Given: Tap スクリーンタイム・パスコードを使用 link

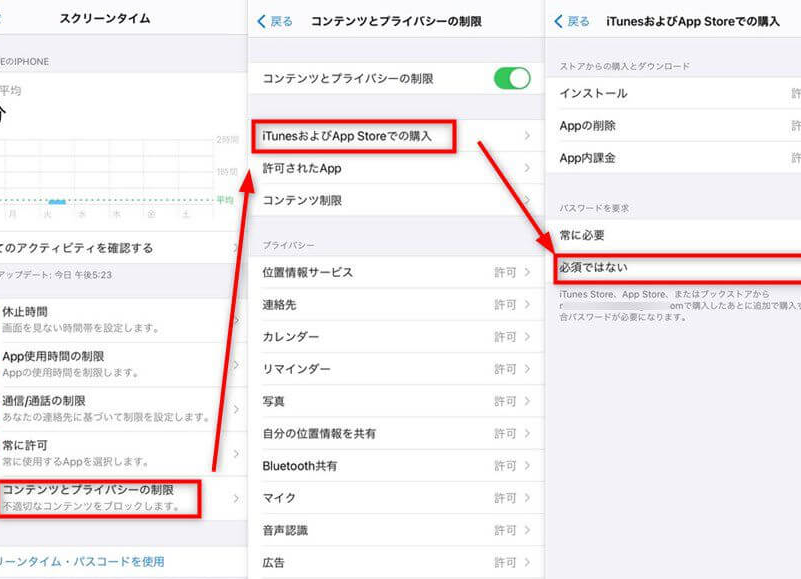Looking at the screenshot, I should tap(85, 562).
